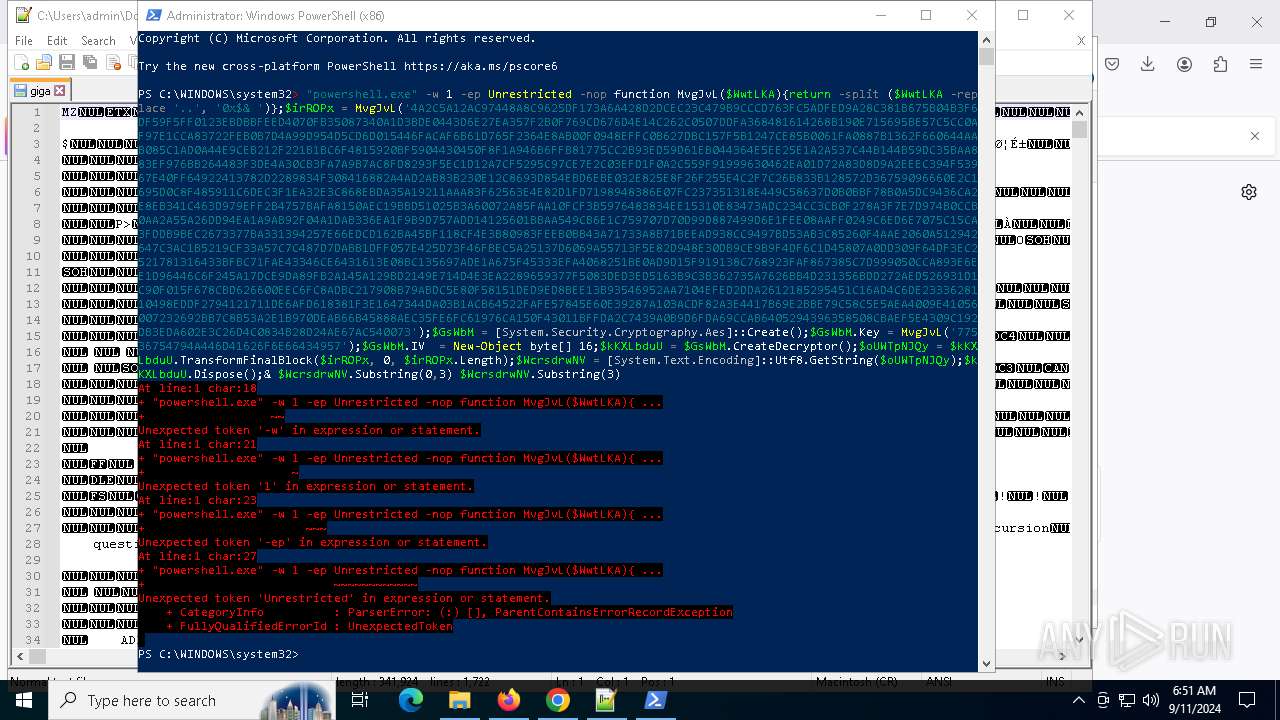Click the network icon in system tray
The image size is (1280, 720).
tap(1127, 700)
